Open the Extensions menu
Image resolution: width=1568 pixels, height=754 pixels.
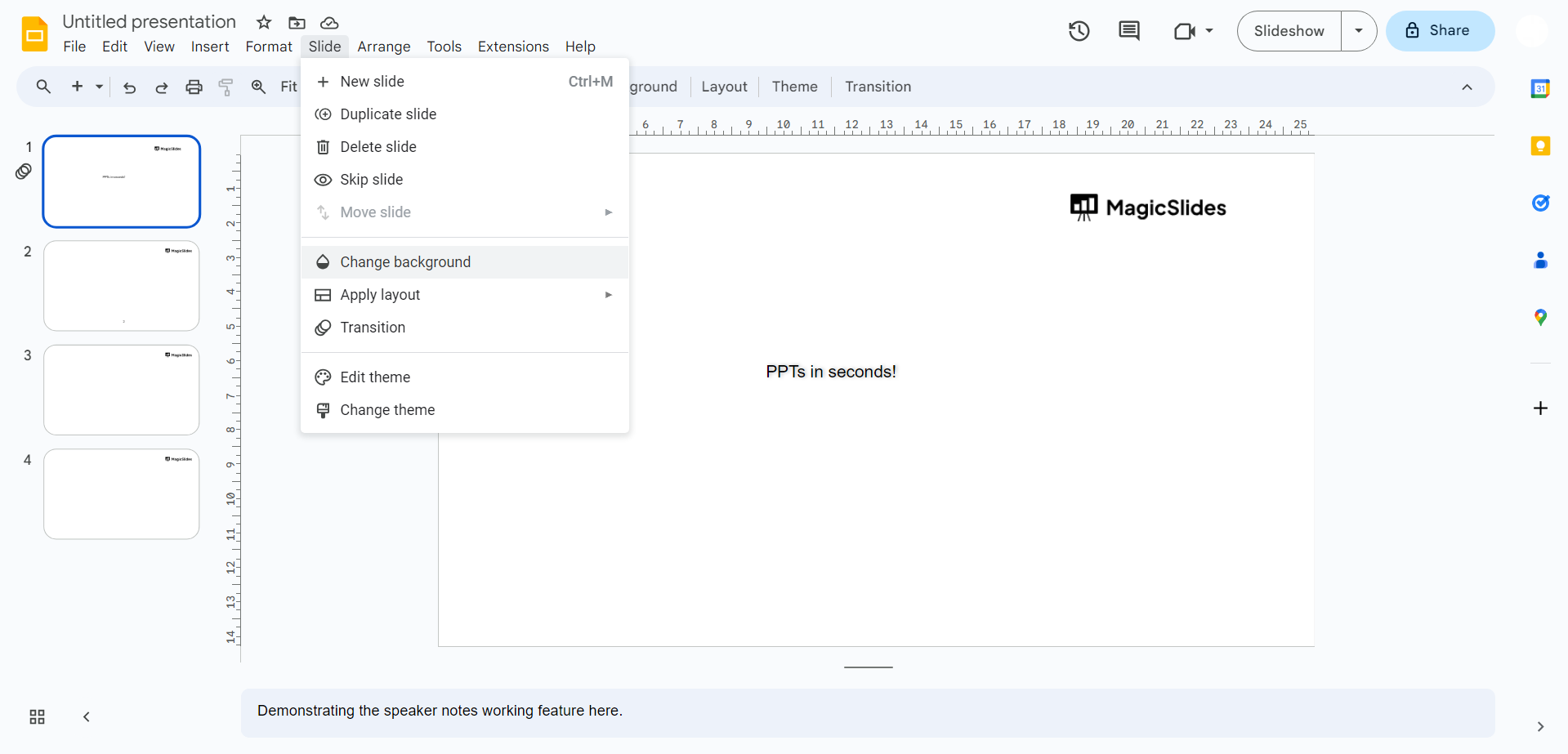coord(513,47)
